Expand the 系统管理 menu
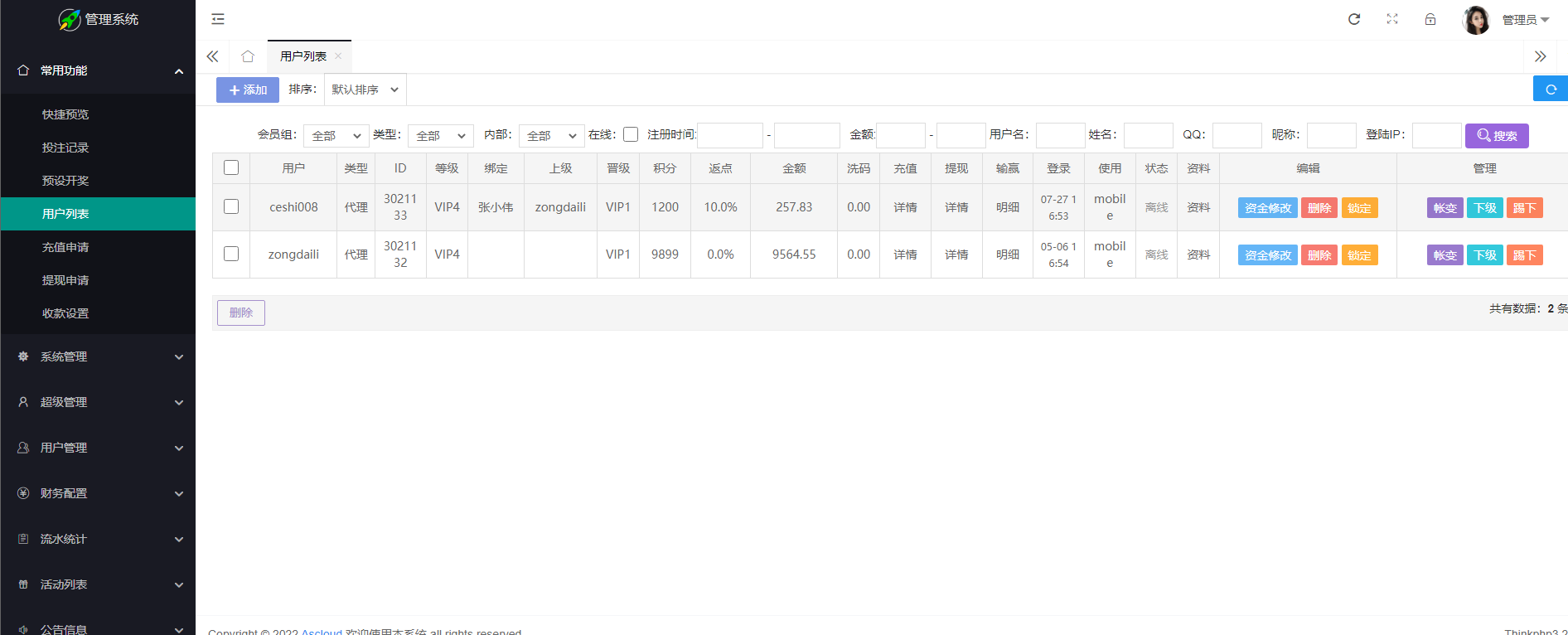The height and width of the screenshot is (635, 1568). point(98,356)
